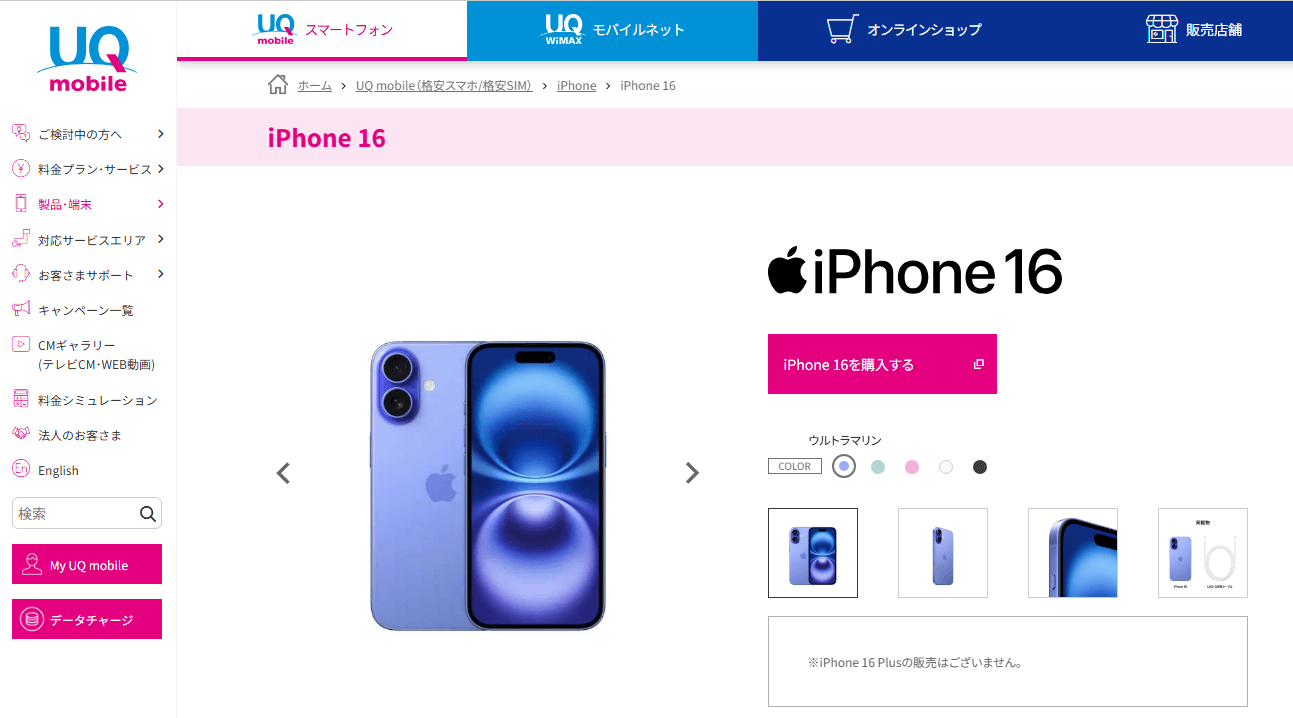
Task: Open 料金シミュレーション calculator icon
Action: tap(21, 399)
